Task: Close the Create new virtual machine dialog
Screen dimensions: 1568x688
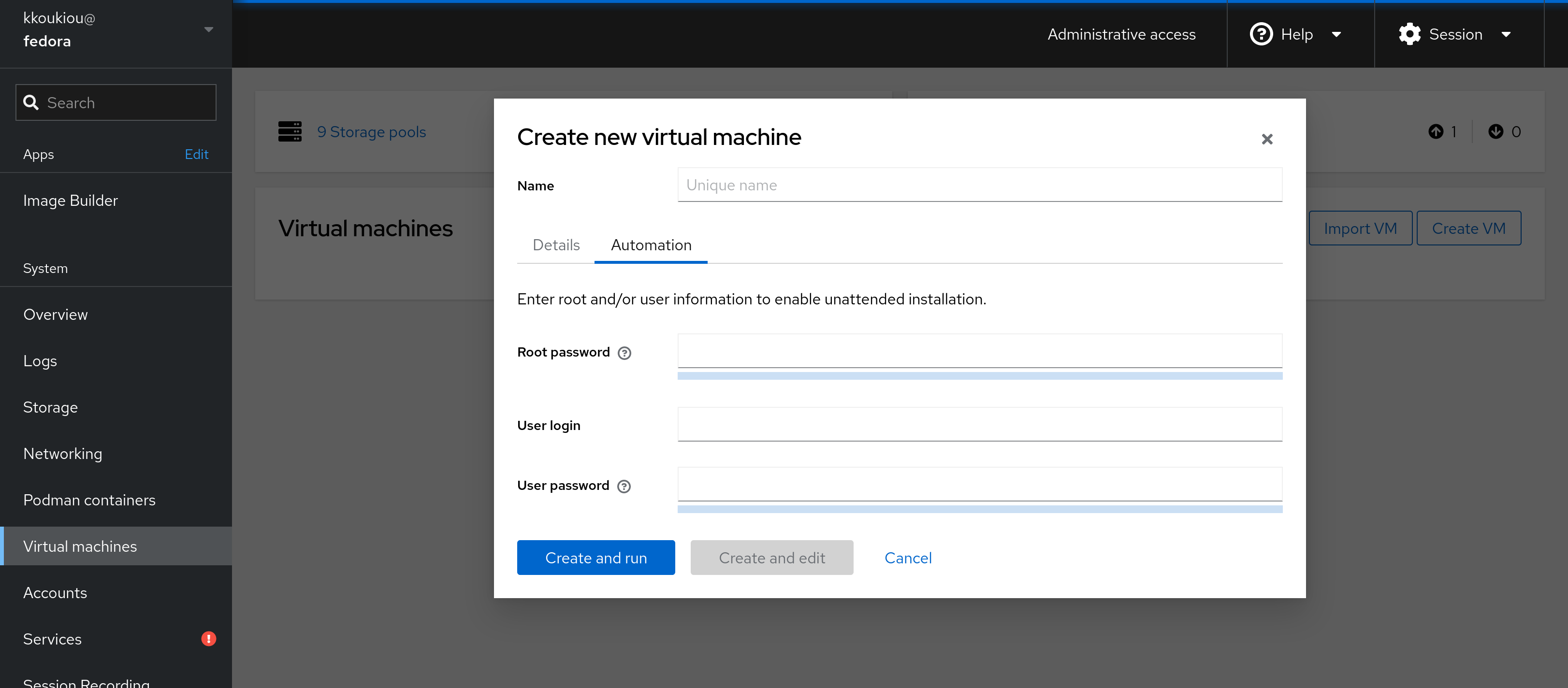Action: tap(1267, 139)
